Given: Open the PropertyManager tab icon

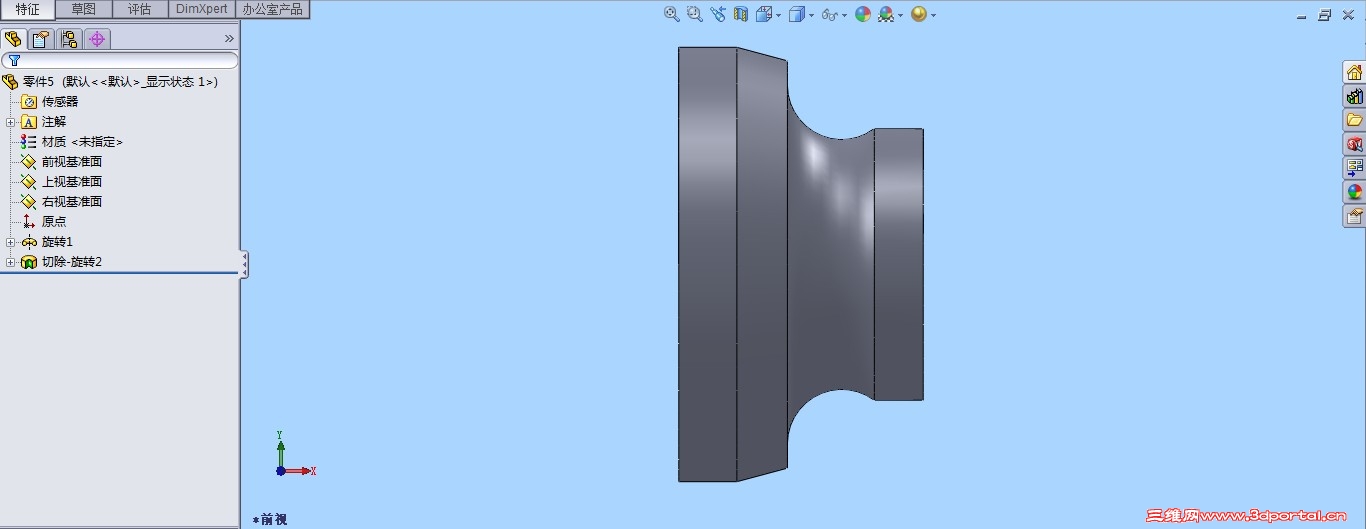Looking at the screenshot, I should 41,39.
